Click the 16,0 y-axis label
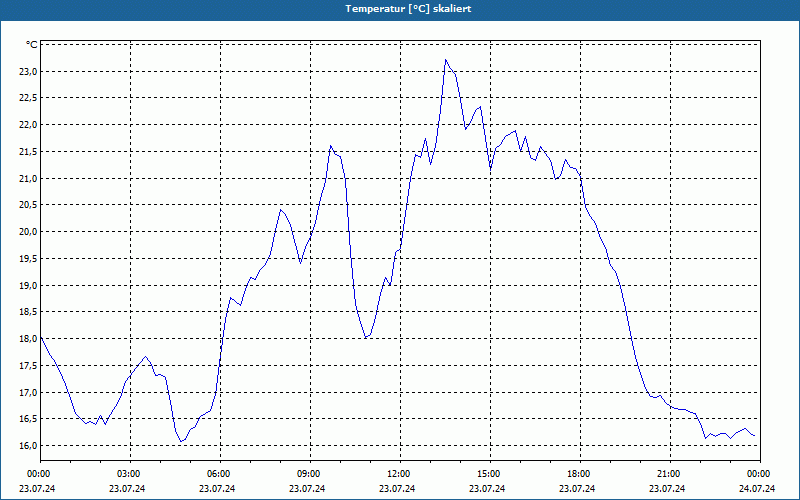This screenshot has height=500, width=800. (x=29, y=445)
